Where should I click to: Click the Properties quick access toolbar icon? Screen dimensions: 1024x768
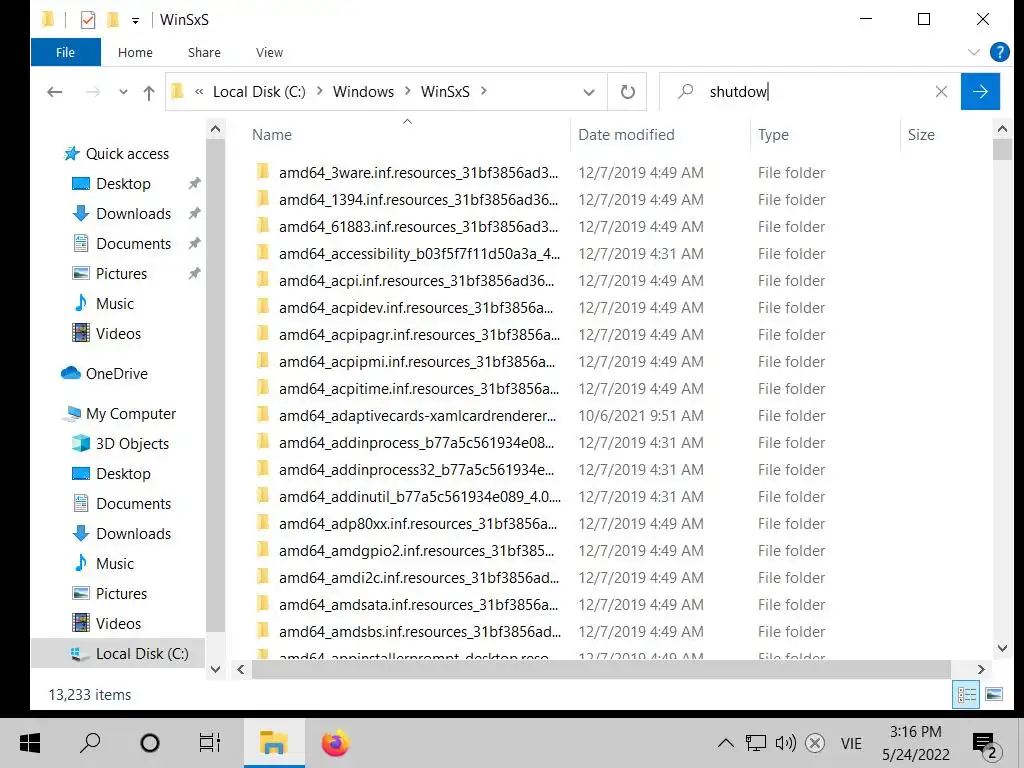(x=88, y=20)
